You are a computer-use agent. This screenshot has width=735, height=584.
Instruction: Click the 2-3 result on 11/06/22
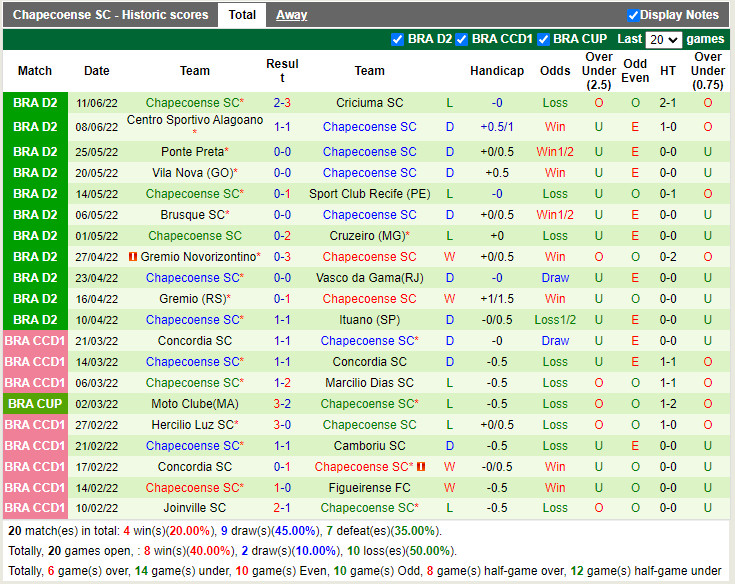(x=282, y=103)
